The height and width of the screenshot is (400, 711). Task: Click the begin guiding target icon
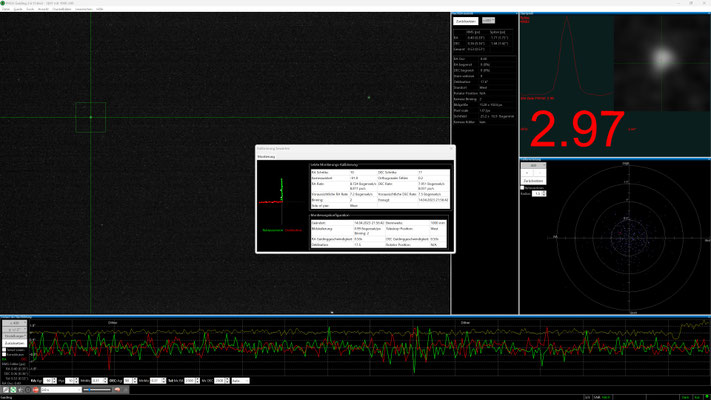[29, 390]
